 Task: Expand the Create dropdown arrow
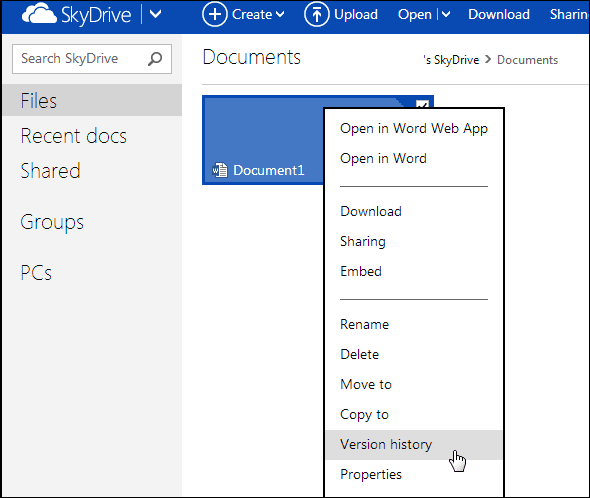pos(280,15)
